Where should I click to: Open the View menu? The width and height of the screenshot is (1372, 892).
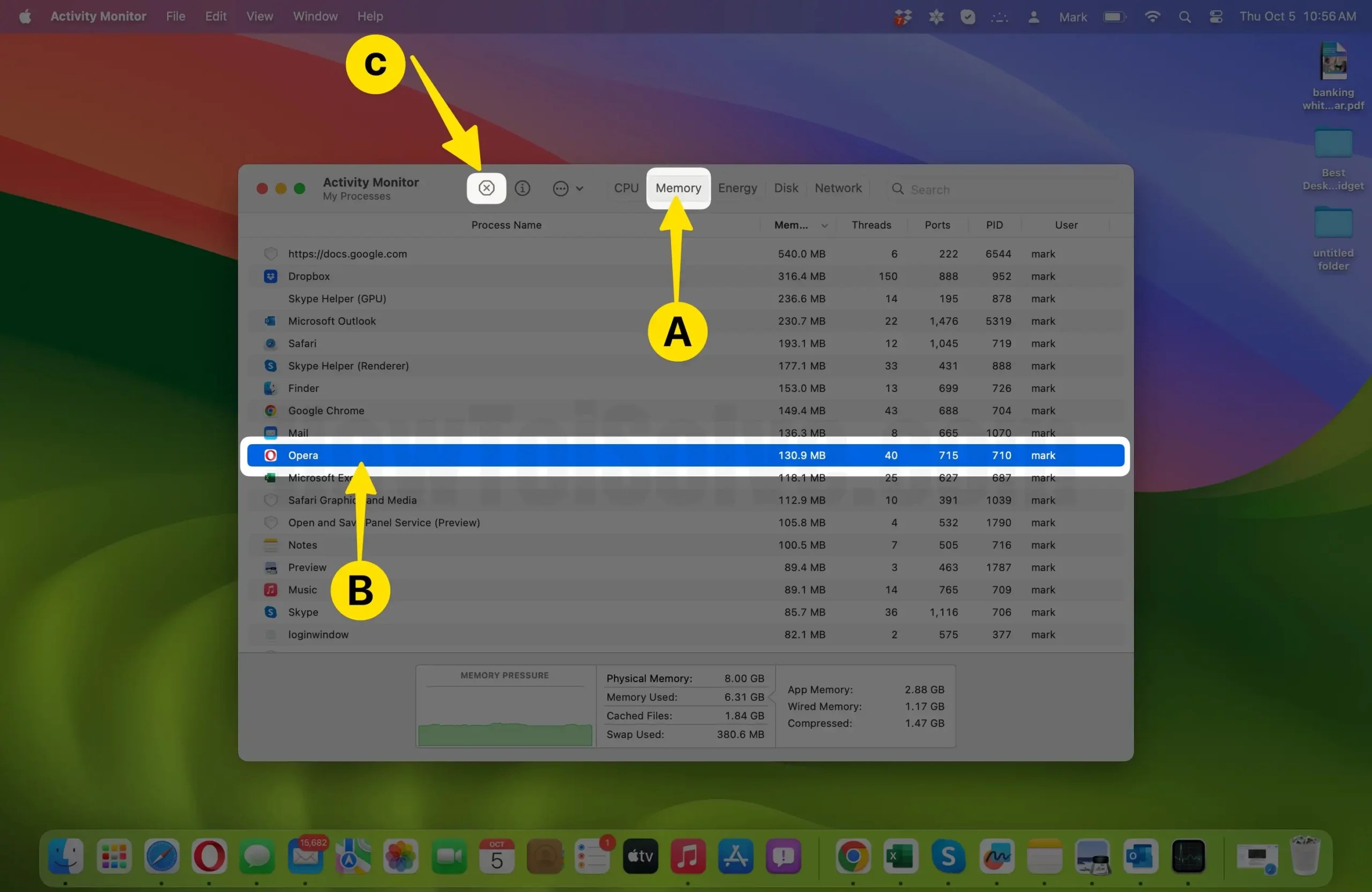coord(259,16)
